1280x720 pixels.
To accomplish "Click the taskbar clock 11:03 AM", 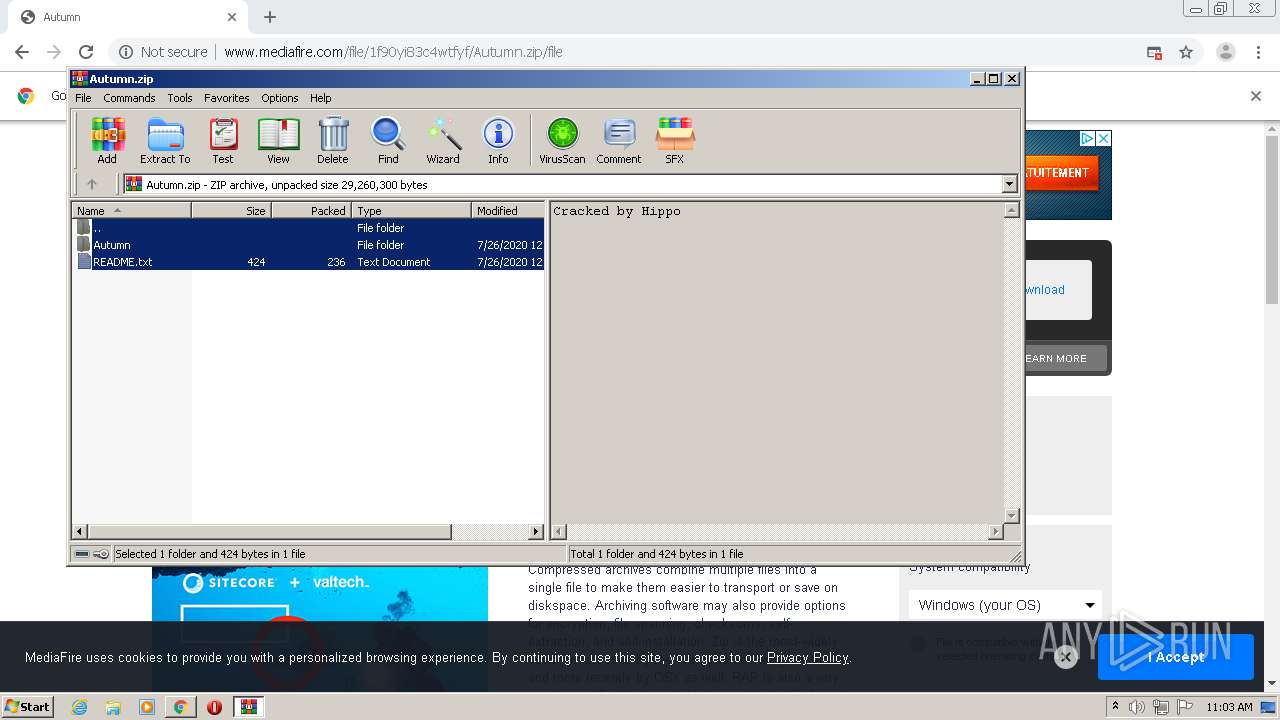I will tap(1229, 707).
